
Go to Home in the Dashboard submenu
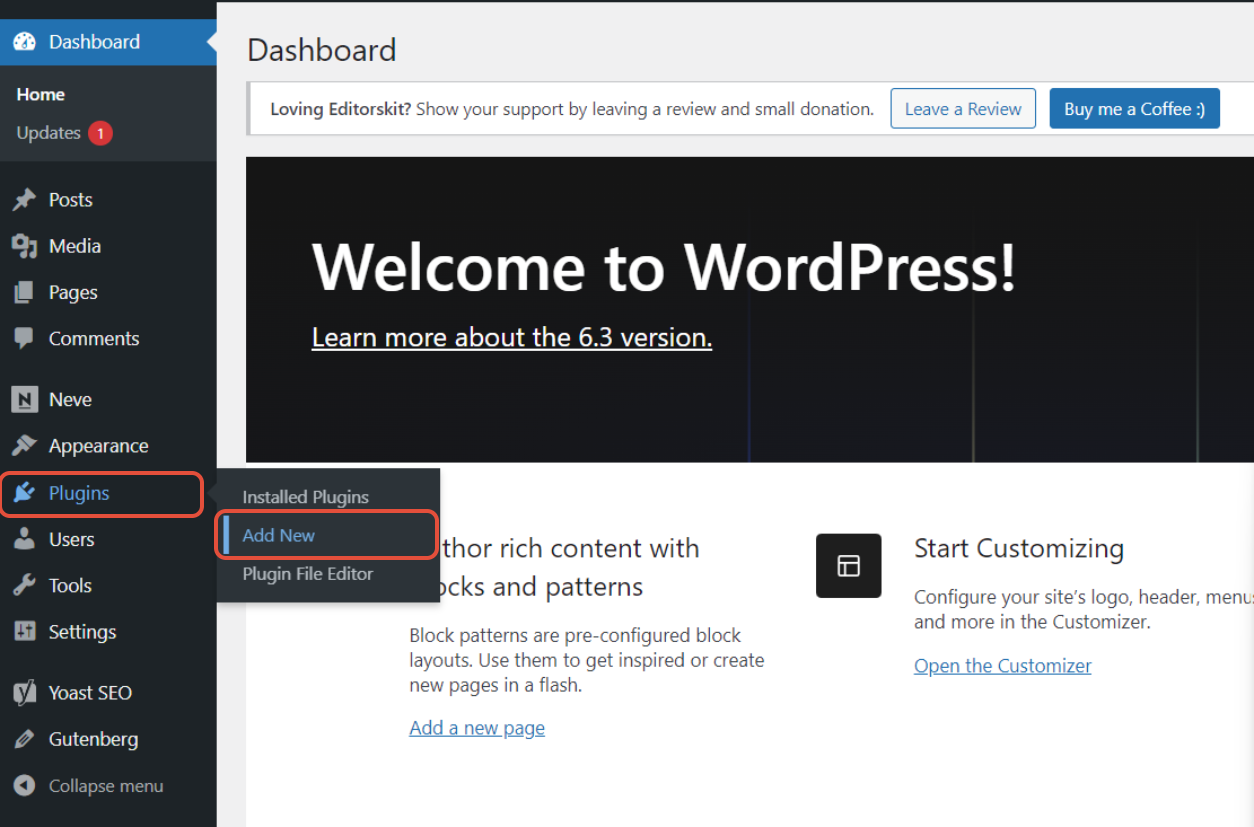[41, 95]
